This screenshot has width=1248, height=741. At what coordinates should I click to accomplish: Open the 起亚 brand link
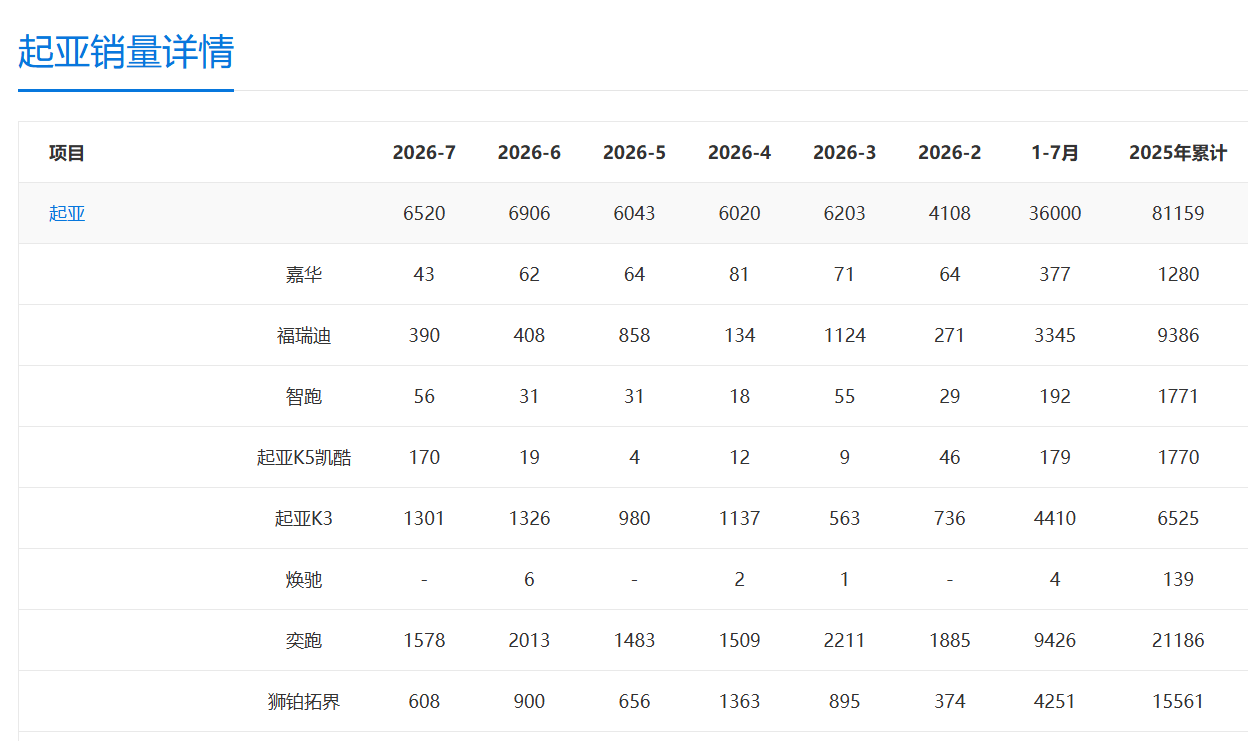(67, 213)
